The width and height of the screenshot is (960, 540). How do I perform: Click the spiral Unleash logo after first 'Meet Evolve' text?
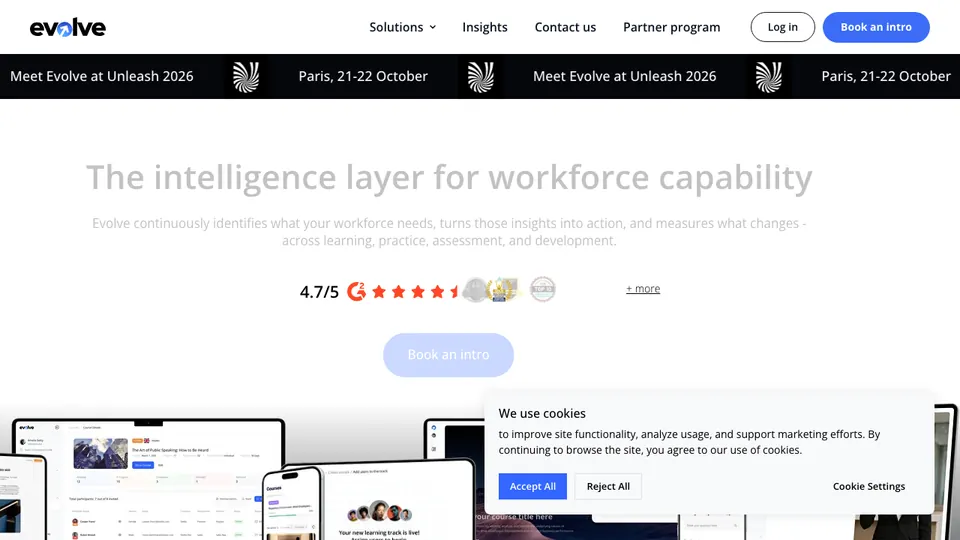246,77
